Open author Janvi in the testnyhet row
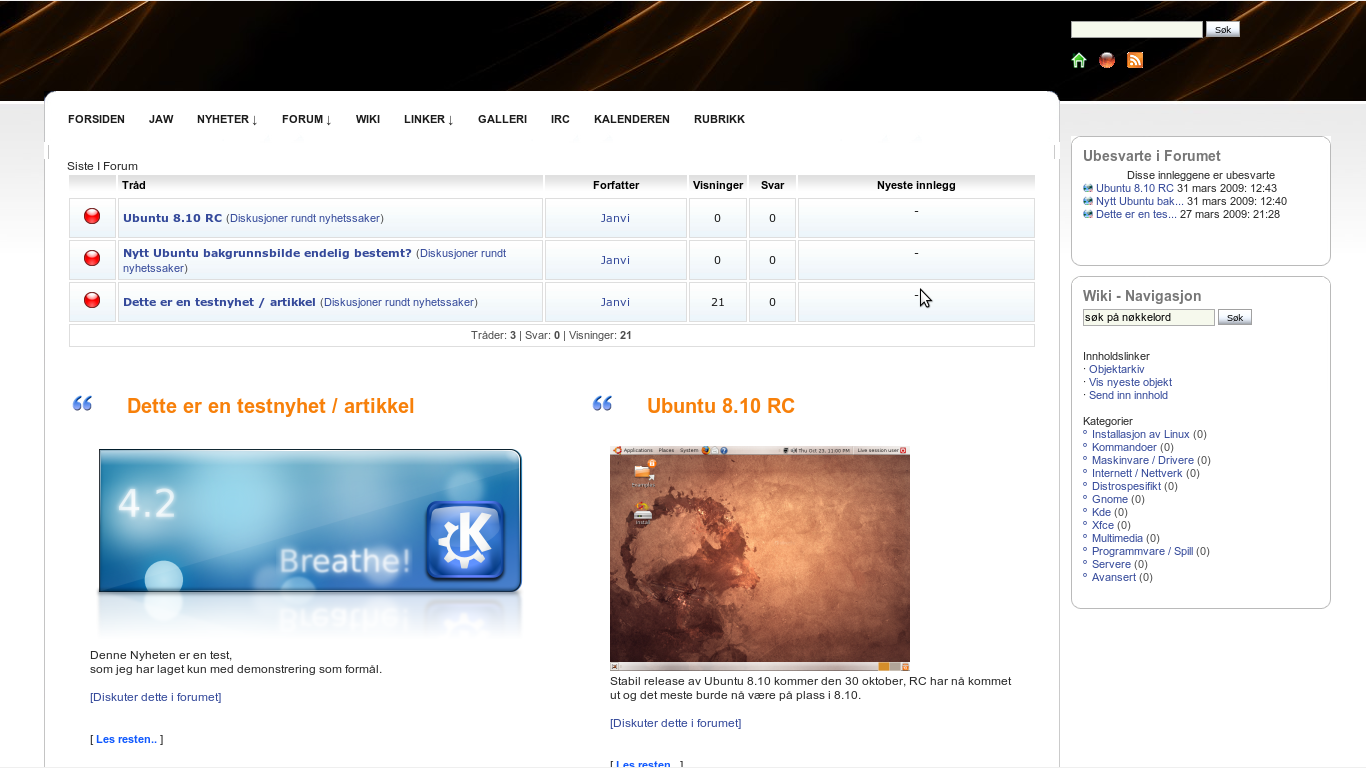The width and height of the screenshot is (1366, 768). (615, 302)
